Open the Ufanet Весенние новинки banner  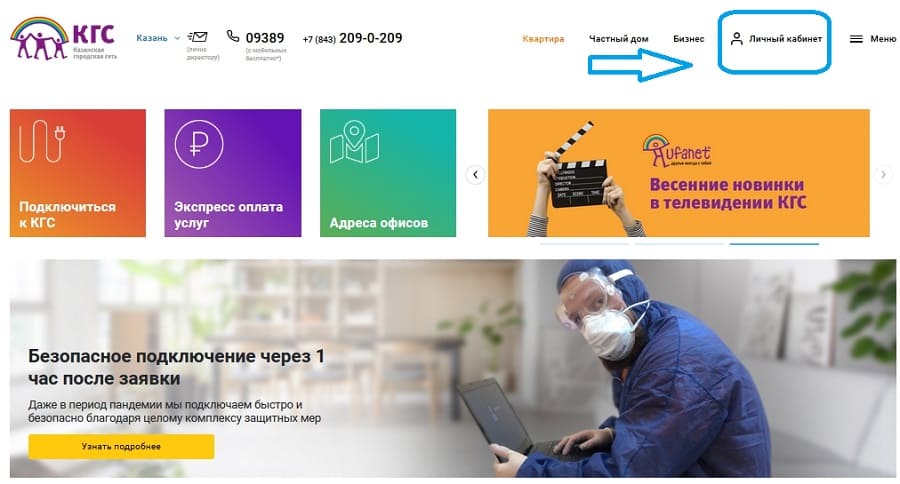(678, 173)
